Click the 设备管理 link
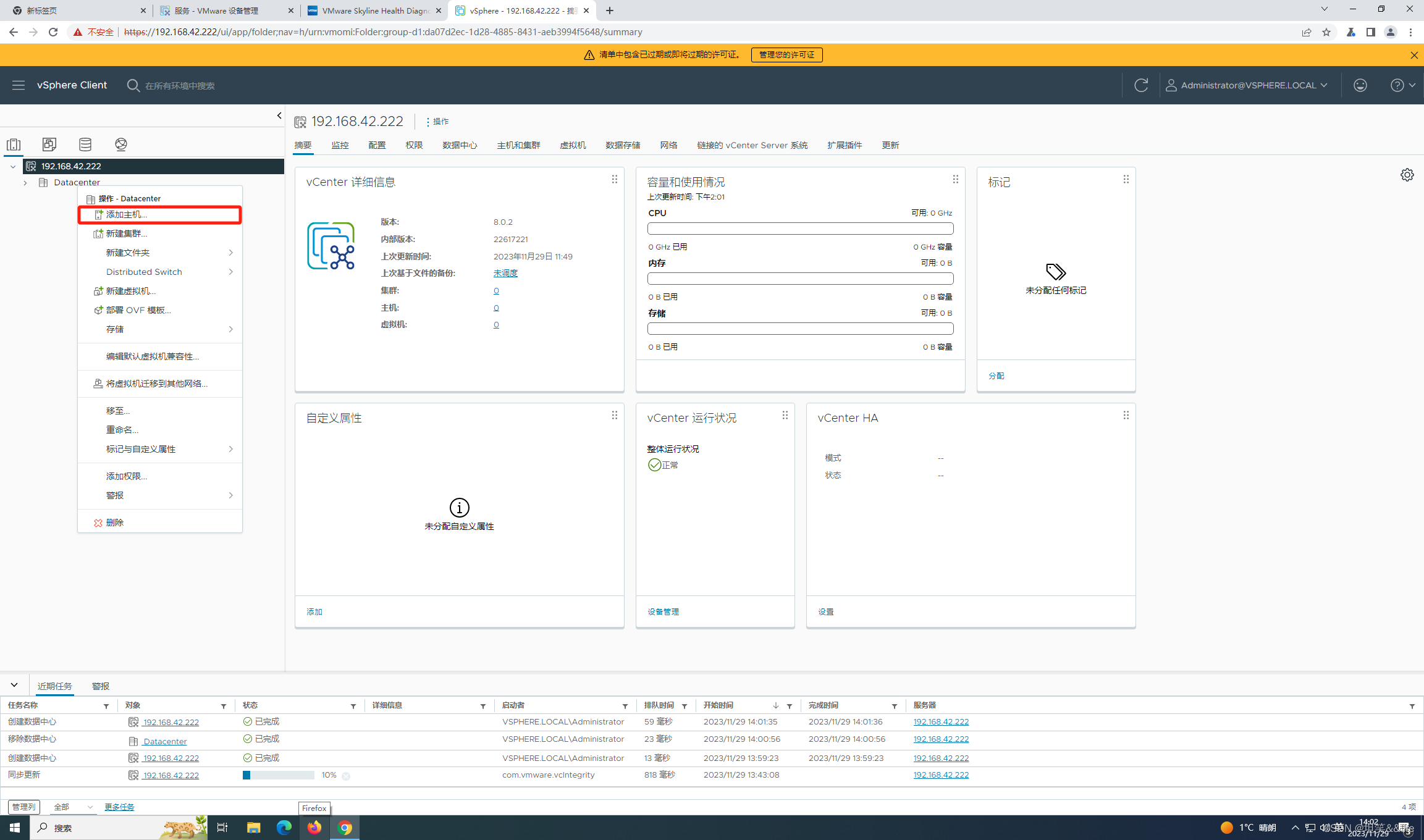This screenshot has width=1424, height=840. (x=663, y=611)
